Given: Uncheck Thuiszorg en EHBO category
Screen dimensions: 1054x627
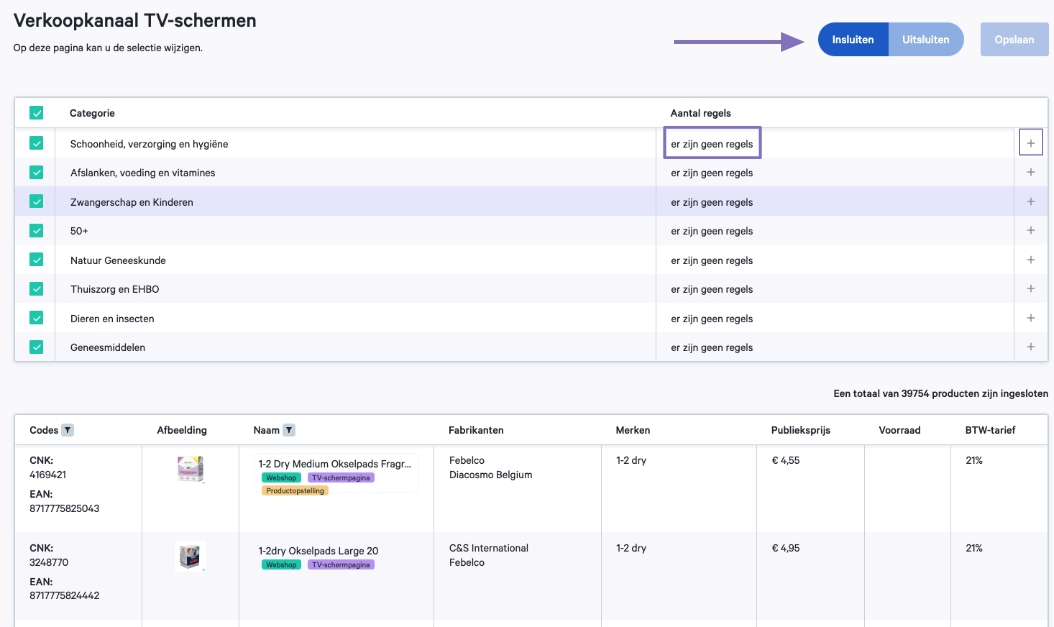Looking at the screenshot, I should click(36, 289).
